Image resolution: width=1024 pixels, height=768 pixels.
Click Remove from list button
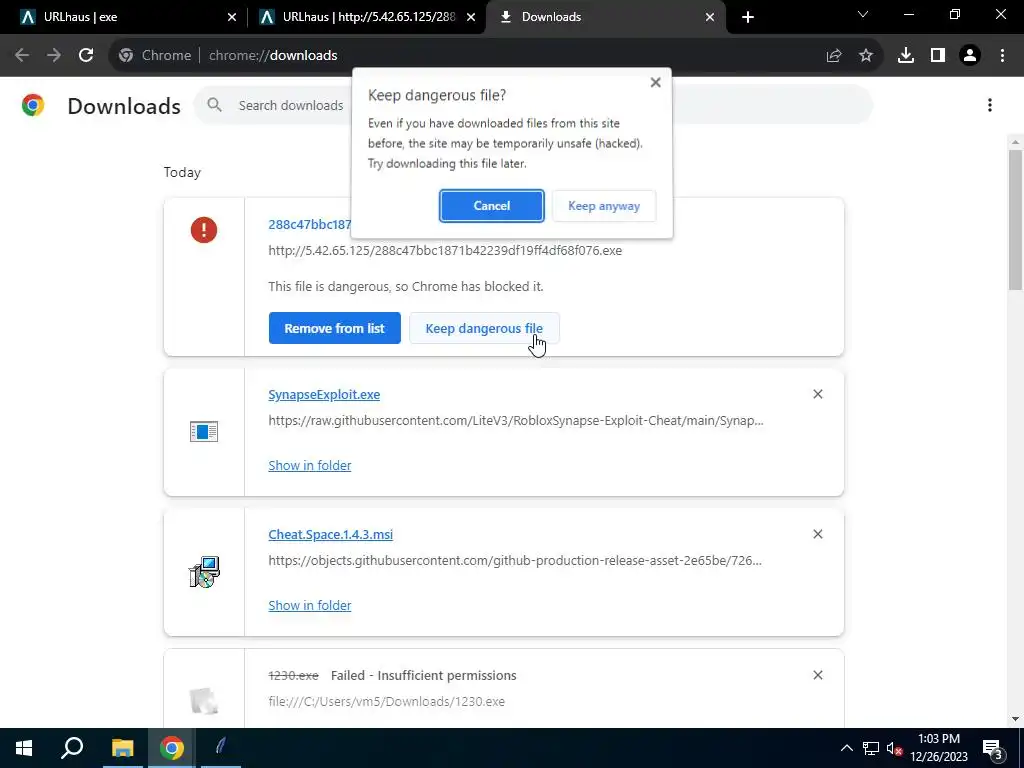pos(334,328)
